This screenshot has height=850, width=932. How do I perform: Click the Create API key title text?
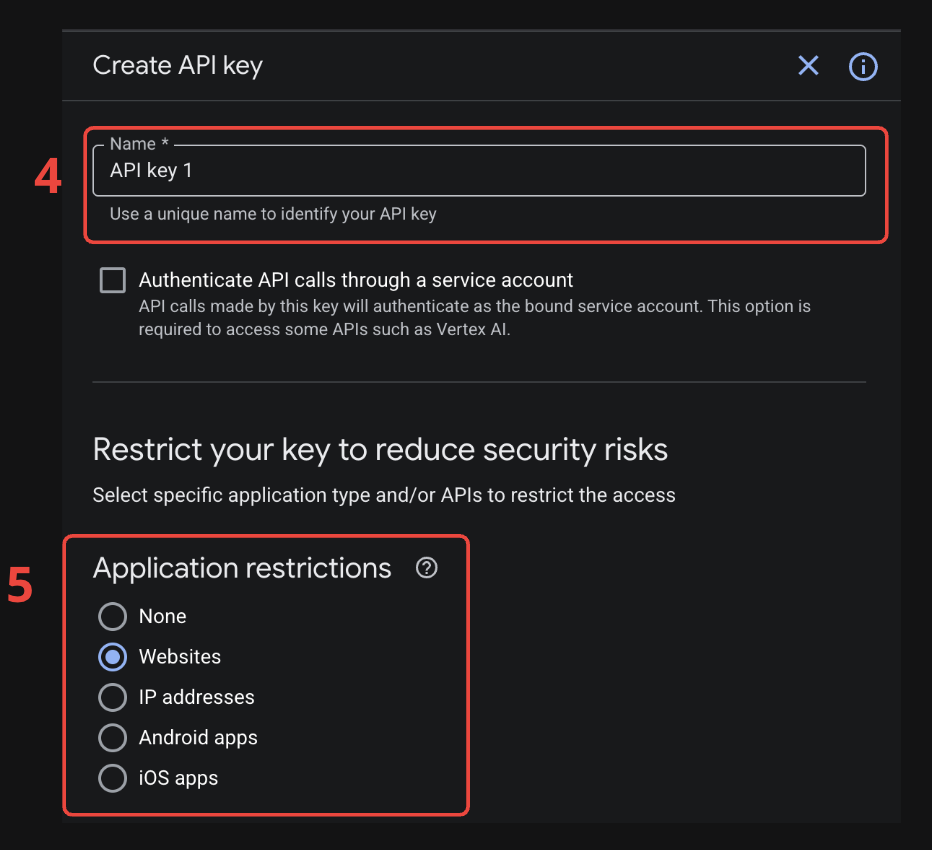(177, 66)
